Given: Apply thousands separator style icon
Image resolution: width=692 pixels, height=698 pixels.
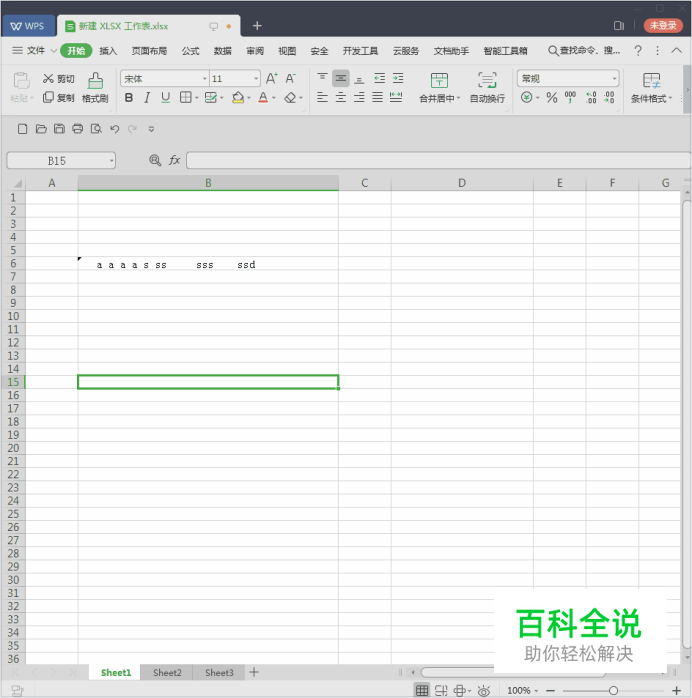Looking at the screenshot, I should 570,97.
